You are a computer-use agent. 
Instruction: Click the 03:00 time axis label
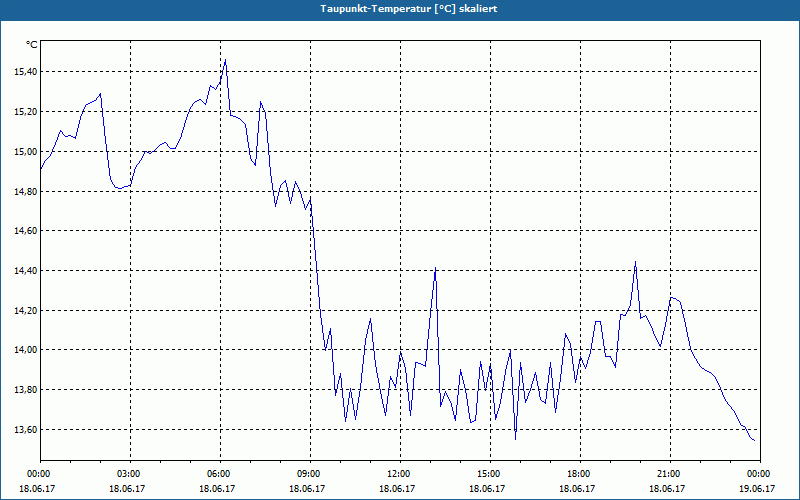130,474
